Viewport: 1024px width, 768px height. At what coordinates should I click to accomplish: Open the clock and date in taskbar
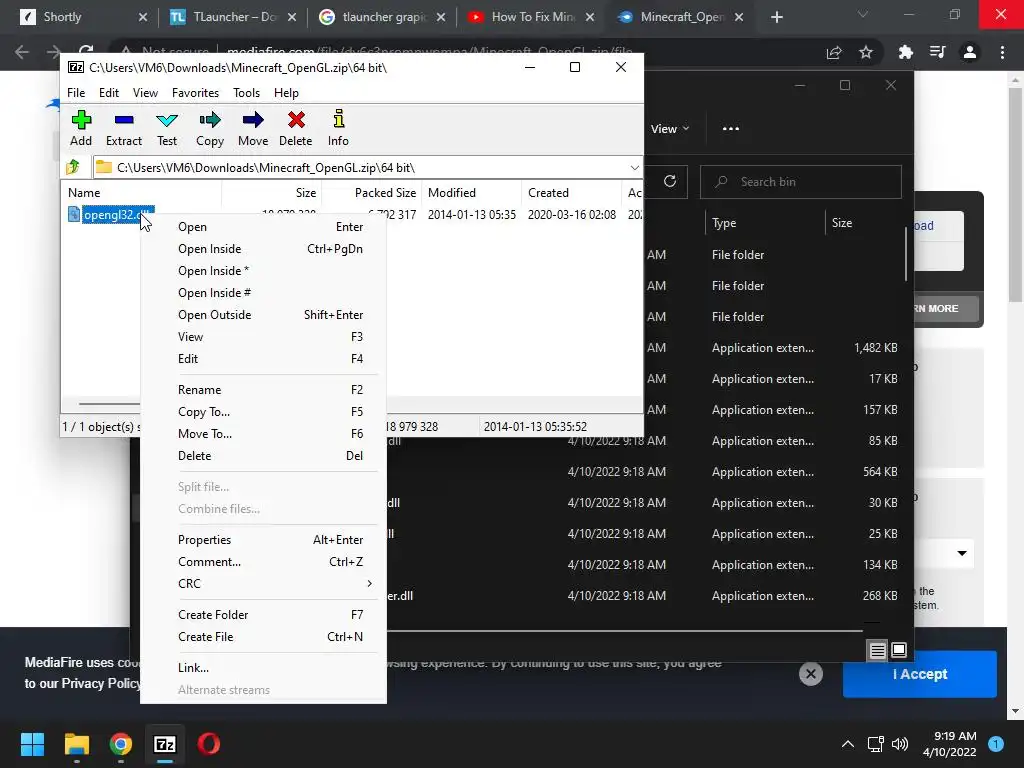click(x=950, y=744)
